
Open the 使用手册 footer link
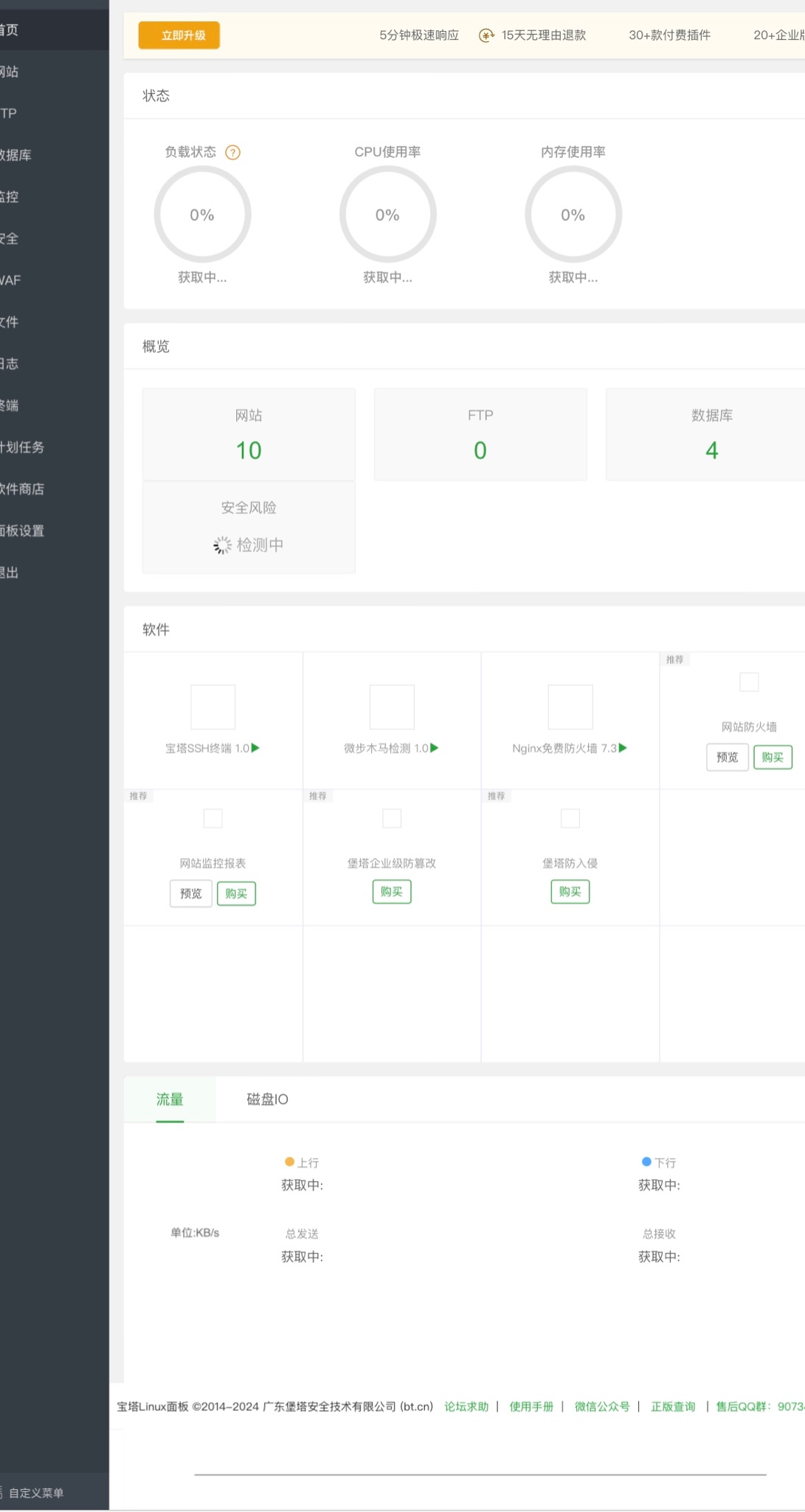pos(531,1406)
